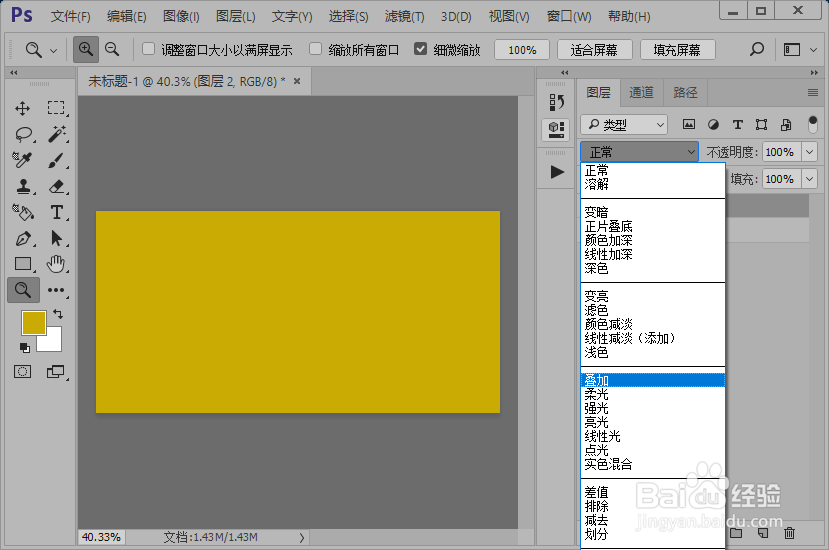Open the History panel icon
The height and width of the screenshot is (550, 829).
point(556,102)
